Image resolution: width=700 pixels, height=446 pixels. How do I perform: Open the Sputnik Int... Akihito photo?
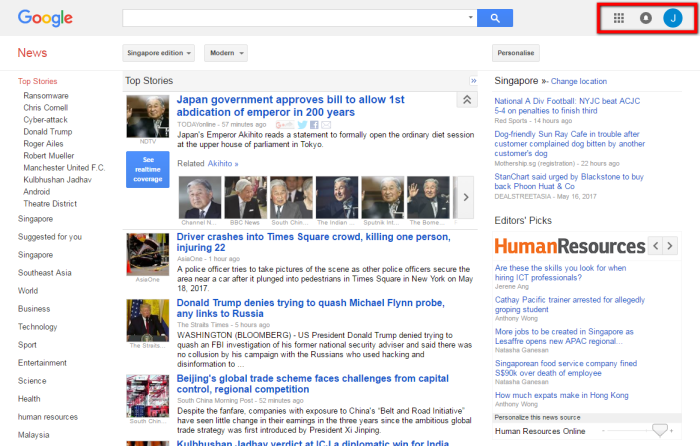[x=382, y=197]
